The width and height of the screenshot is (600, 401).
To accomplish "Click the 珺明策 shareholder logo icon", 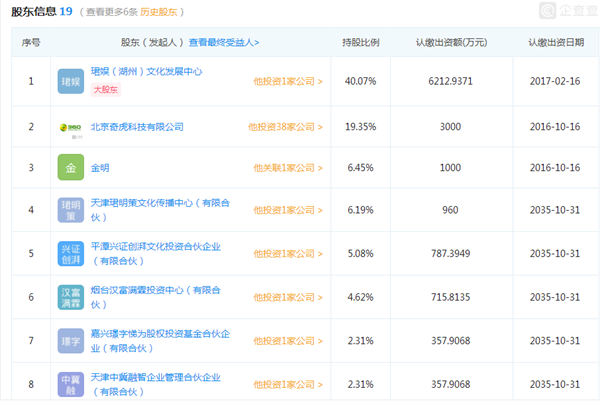I will [71, 210].
